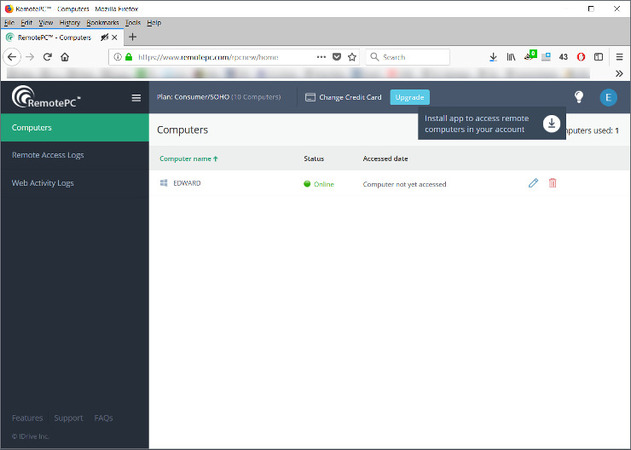Click the Plan: Consumer/SOHO text
The height and width of the screenshot is (450, 631).
193,97
